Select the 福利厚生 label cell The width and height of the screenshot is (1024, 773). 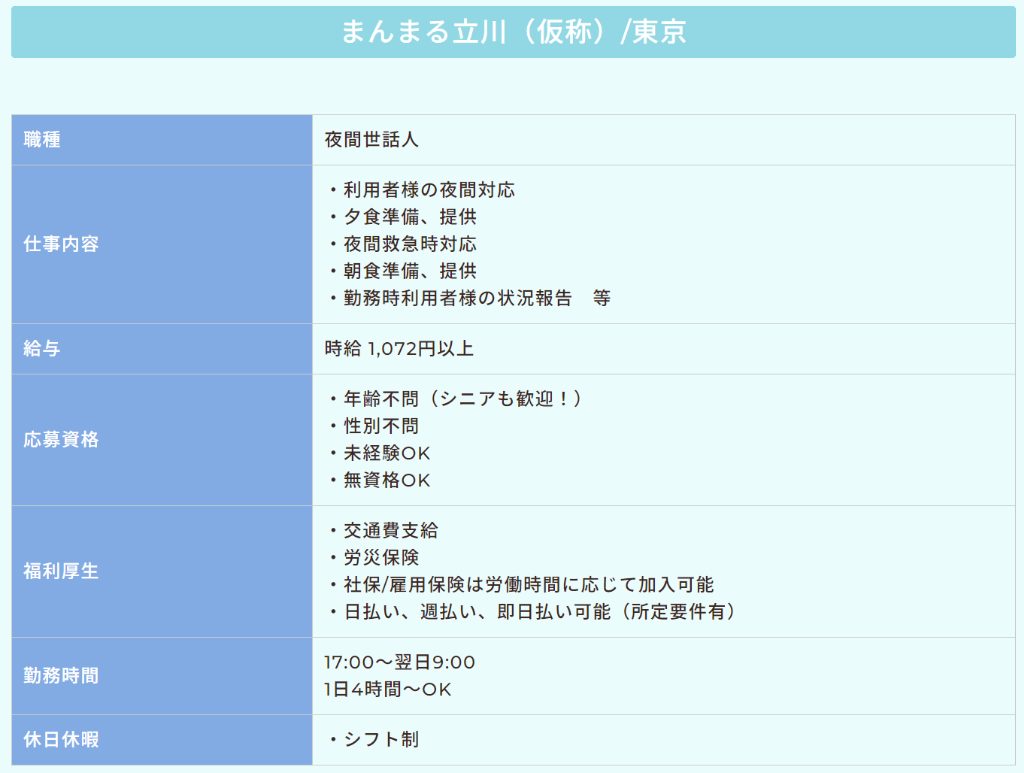[61, 572]
